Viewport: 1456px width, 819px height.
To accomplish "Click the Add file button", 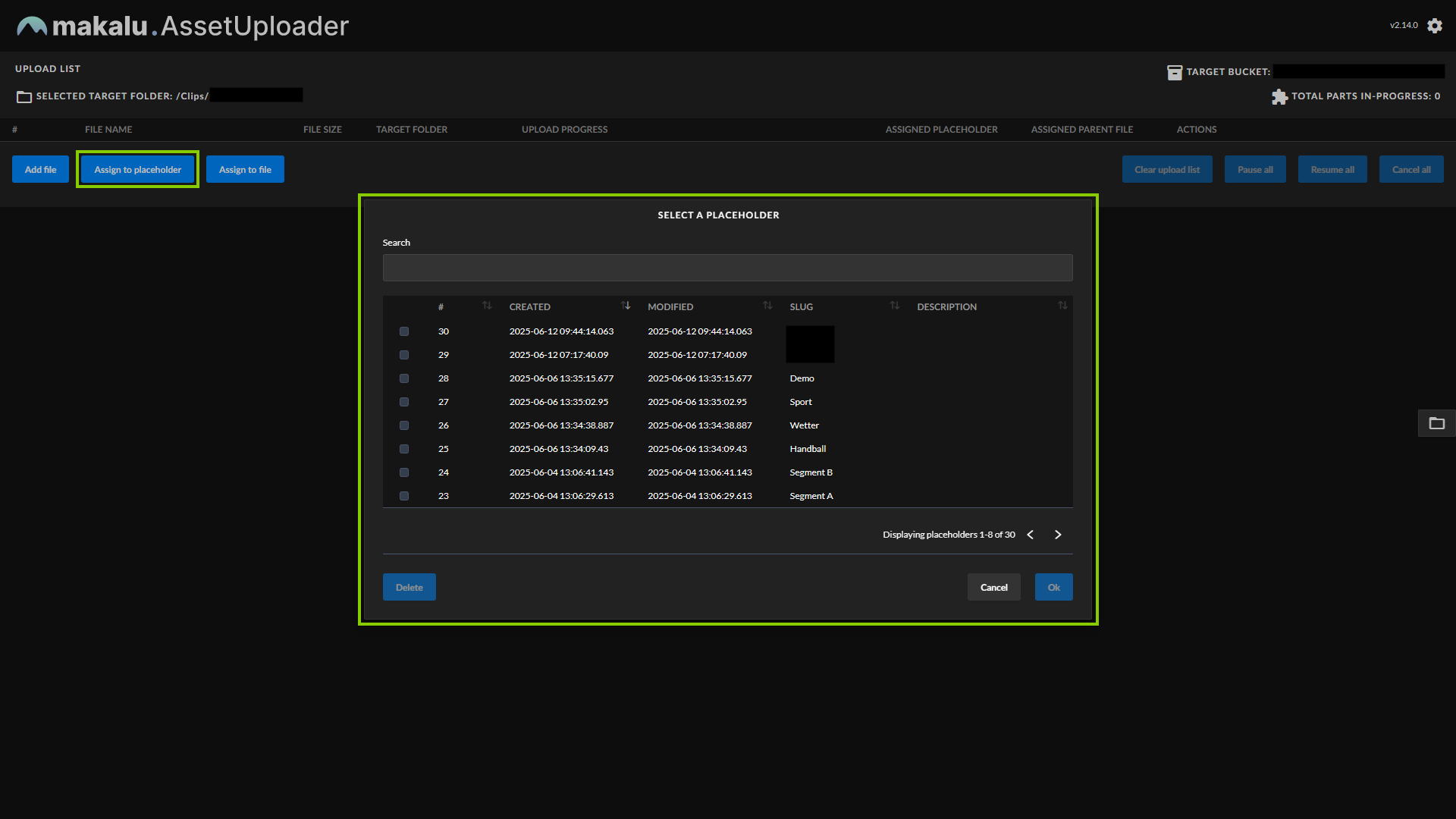I will [40, 169].
